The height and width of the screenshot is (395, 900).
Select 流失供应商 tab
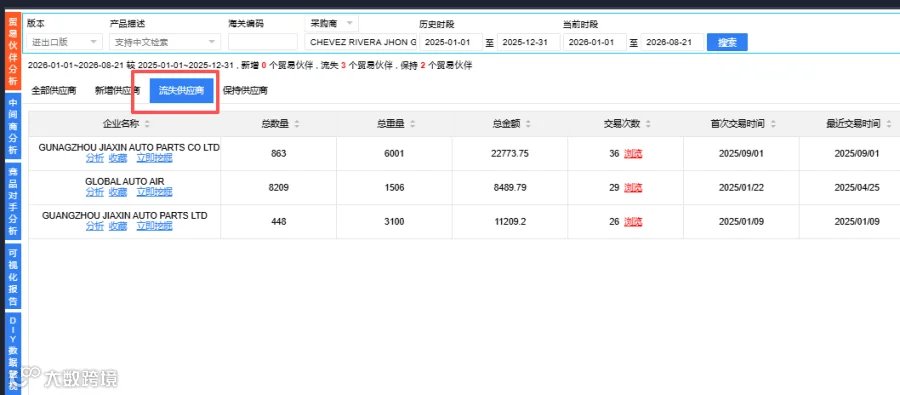[x=181, y=91]
